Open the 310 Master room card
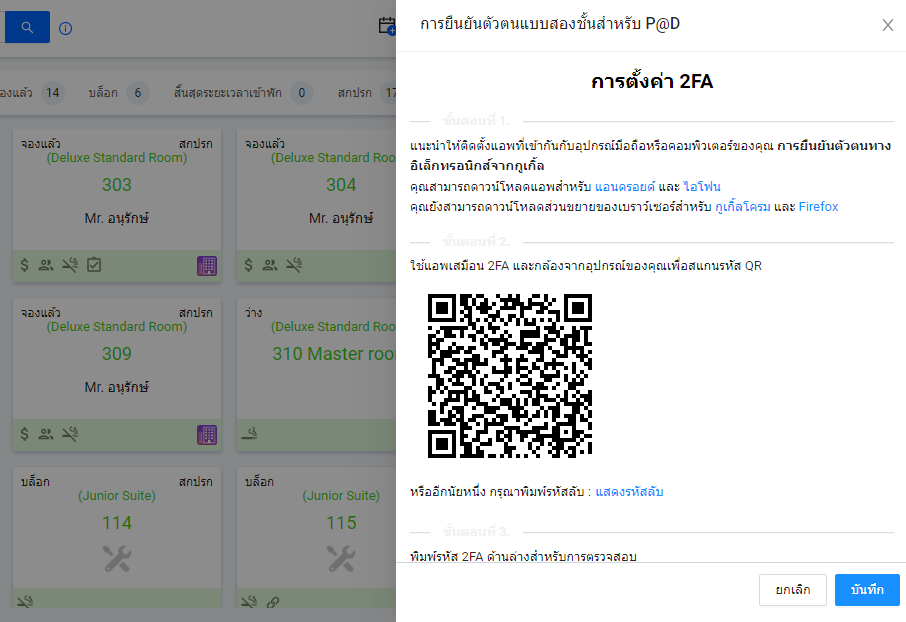This screenshot has height=622, width=906. 334,354
